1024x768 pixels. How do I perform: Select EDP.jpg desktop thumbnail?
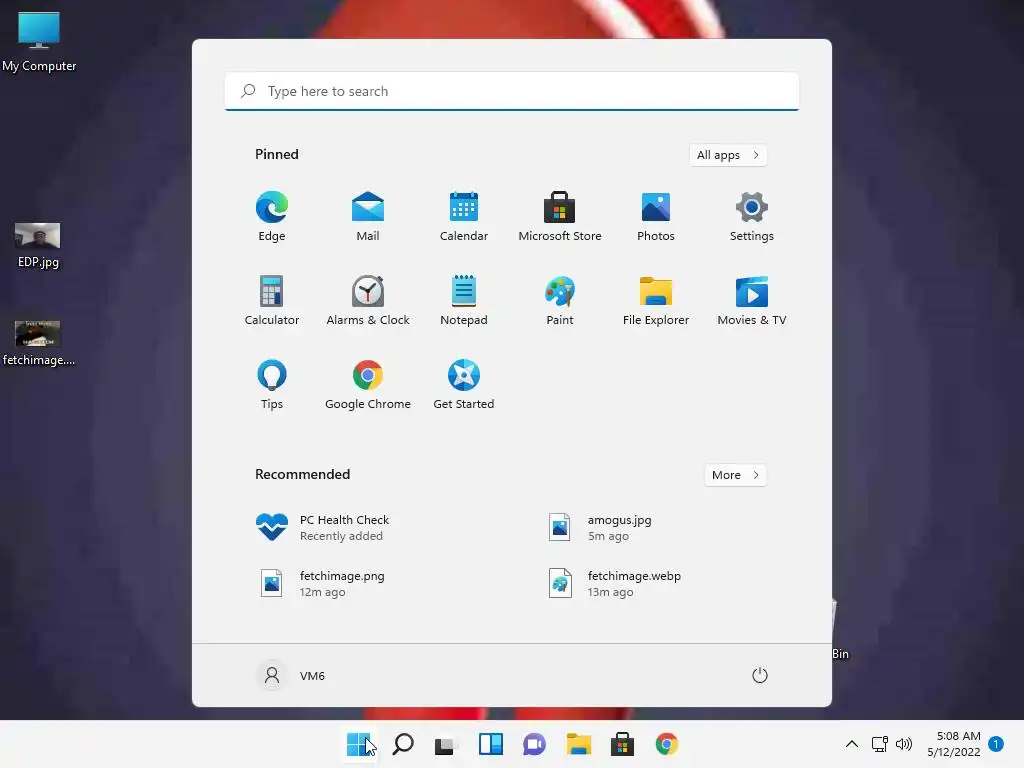tap(38, 246)
